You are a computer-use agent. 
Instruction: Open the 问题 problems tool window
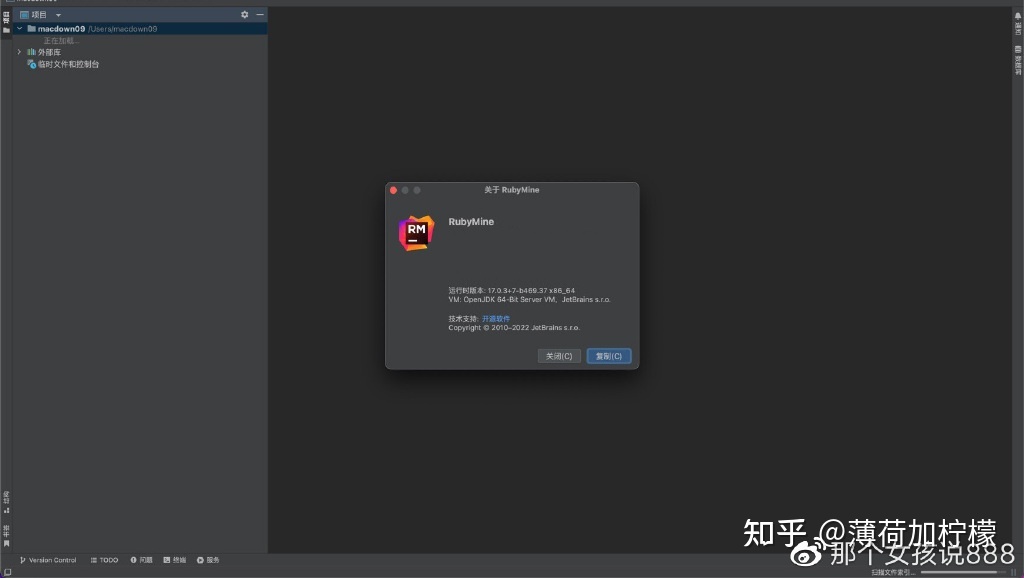click(142, 560)
